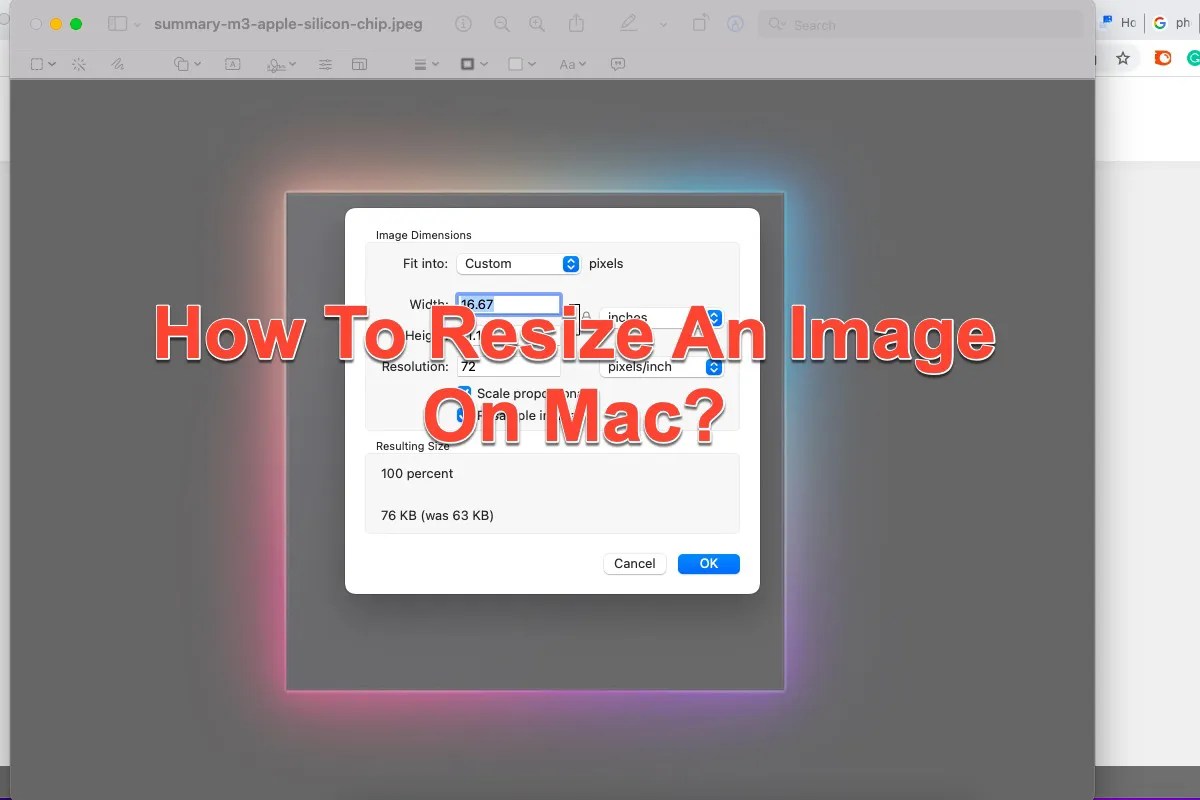The height and width of the screenshot is (800, 1200).
Task: Click the Share icon in the title bar
Action: point(577,23)
